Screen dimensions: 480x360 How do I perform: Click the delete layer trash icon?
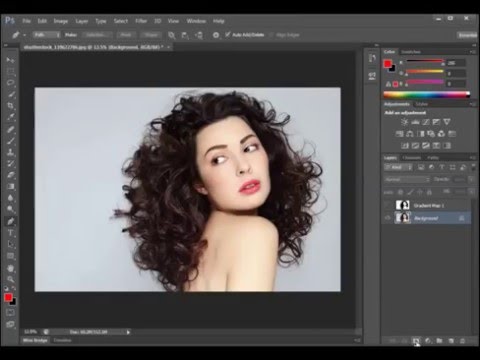(x=462, y=341)
